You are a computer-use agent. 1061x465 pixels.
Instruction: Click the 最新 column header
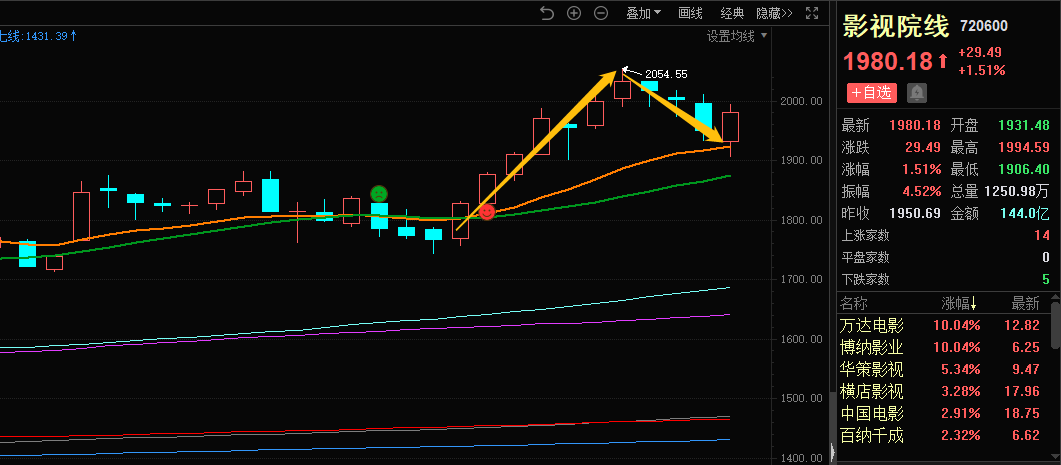click(1025, 303)
